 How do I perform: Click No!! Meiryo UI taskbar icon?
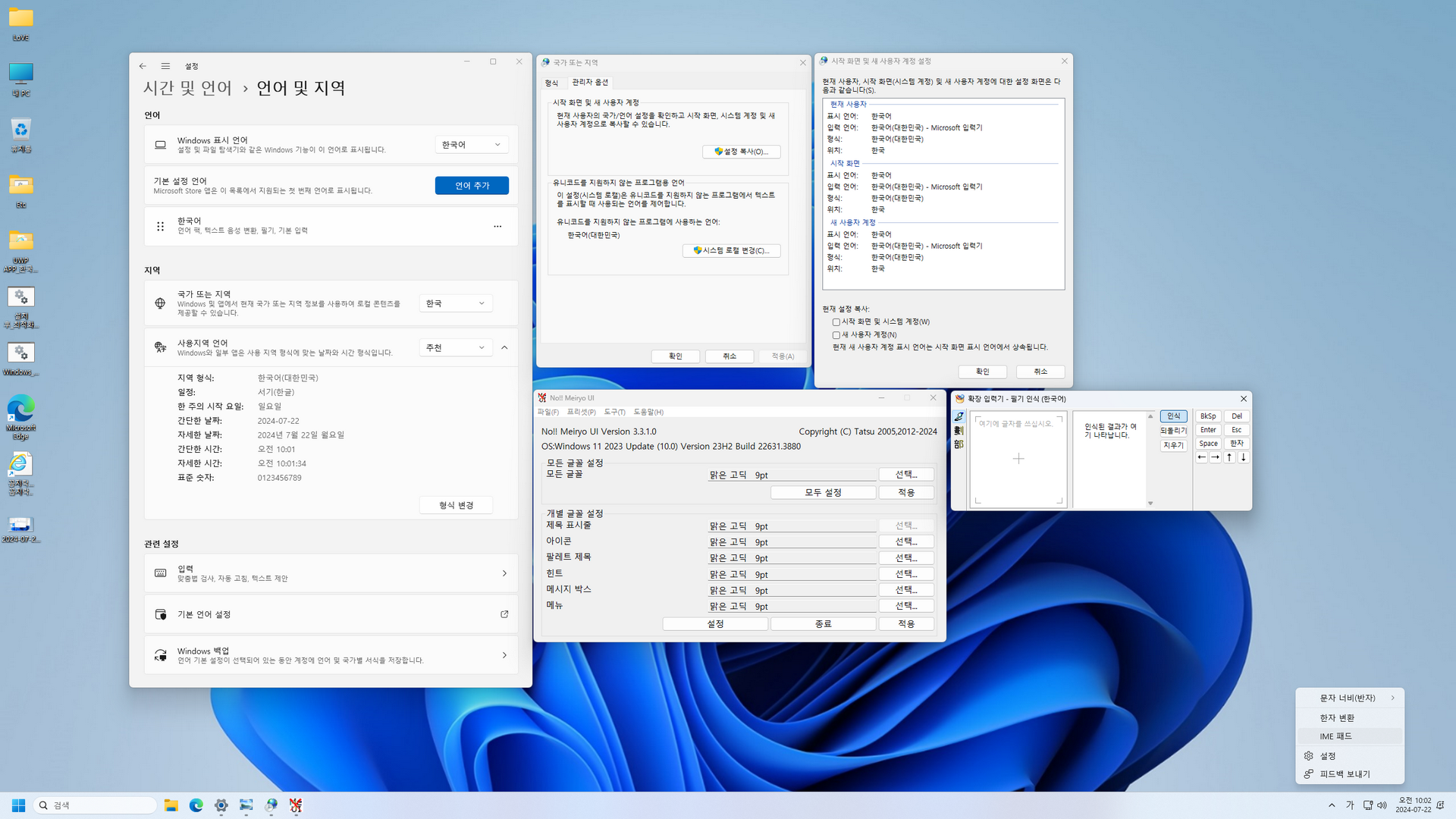(296, 805)
